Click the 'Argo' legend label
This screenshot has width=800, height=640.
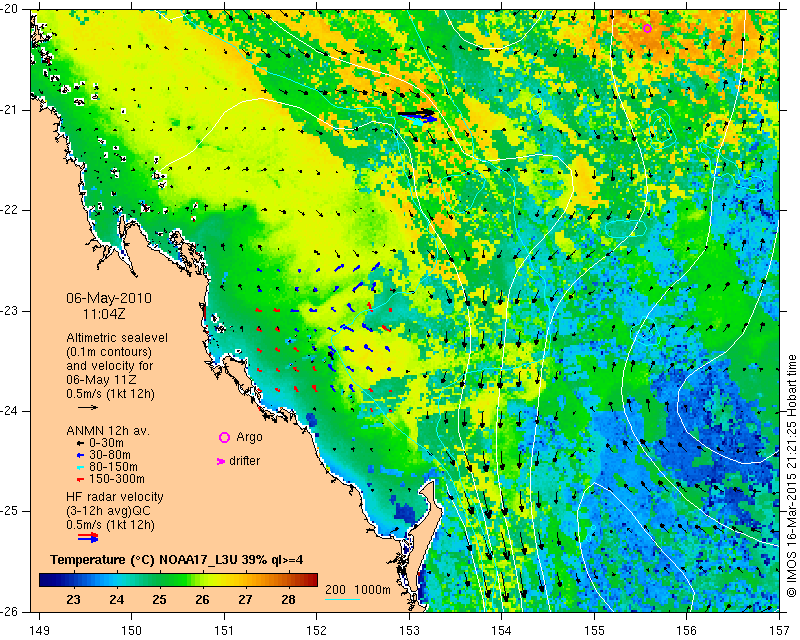pyautogui.click(x=249, y=437)
